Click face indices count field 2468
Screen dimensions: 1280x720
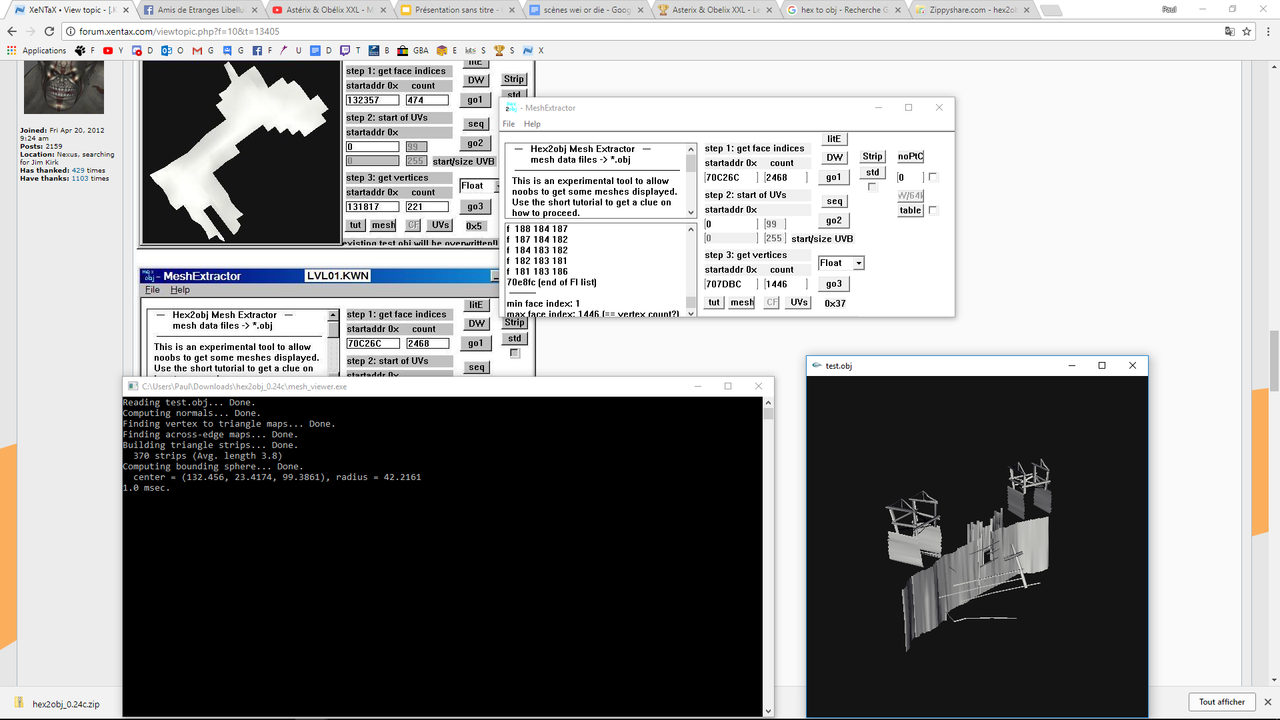(x=787, y=178)
